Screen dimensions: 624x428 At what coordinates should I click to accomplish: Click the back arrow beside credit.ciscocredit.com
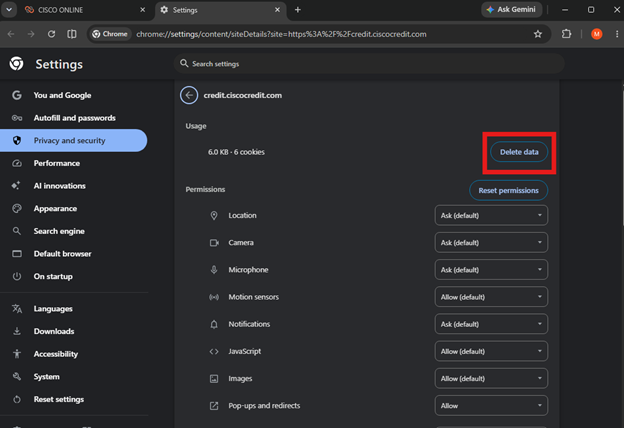coord(189,96)
